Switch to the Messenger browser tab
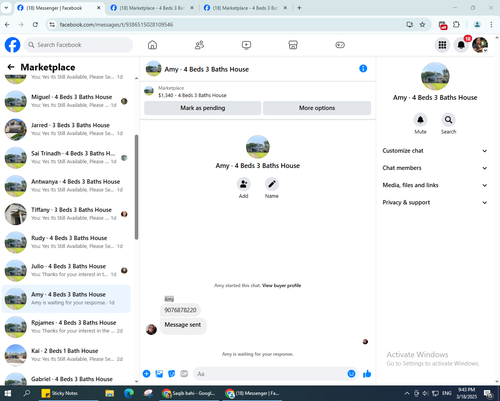Viewport: 500px width, 401px height. [59, 8]
